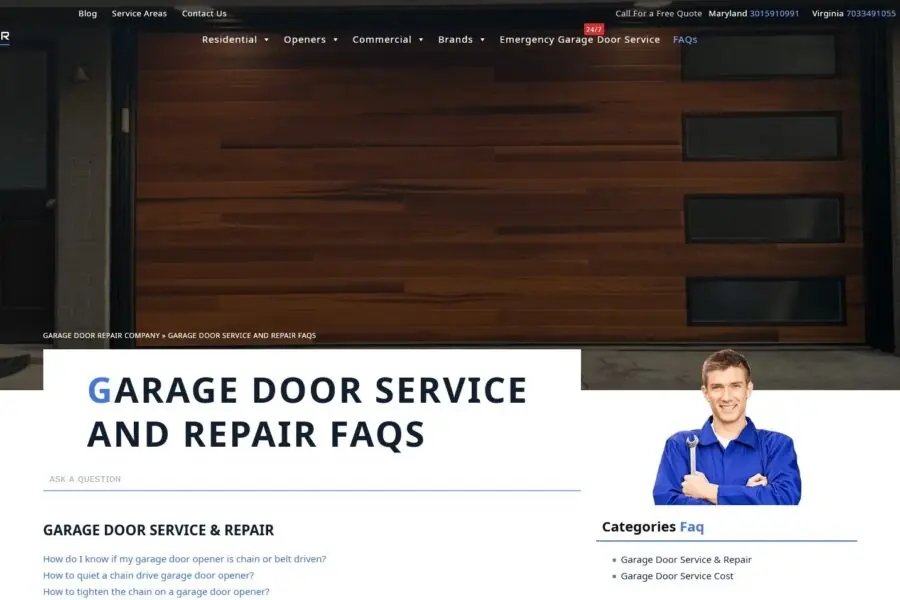Visit the Service Areas page
The width and height of the screenshot is (900, 600).
(x=139, y=14)
